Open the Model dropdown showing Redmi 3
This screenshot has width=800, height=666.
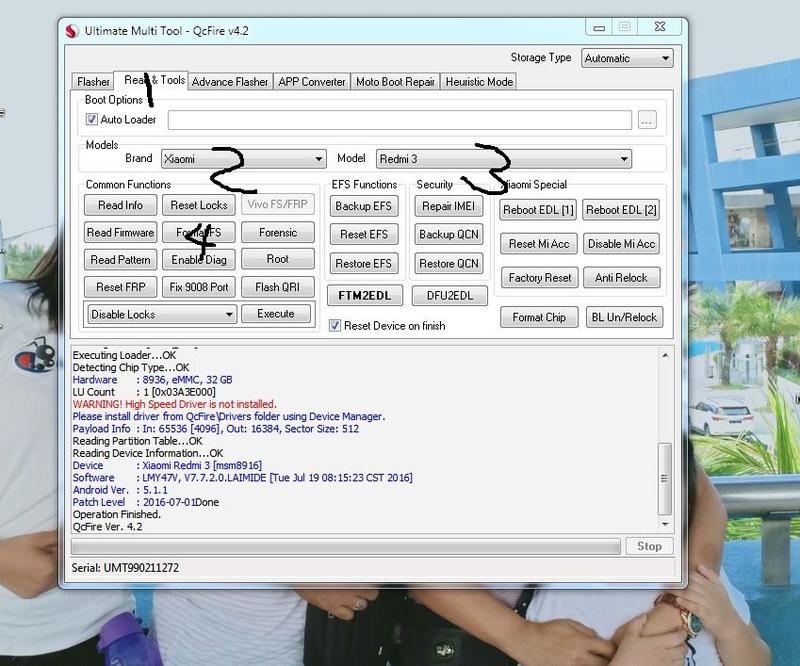point(504,159)
